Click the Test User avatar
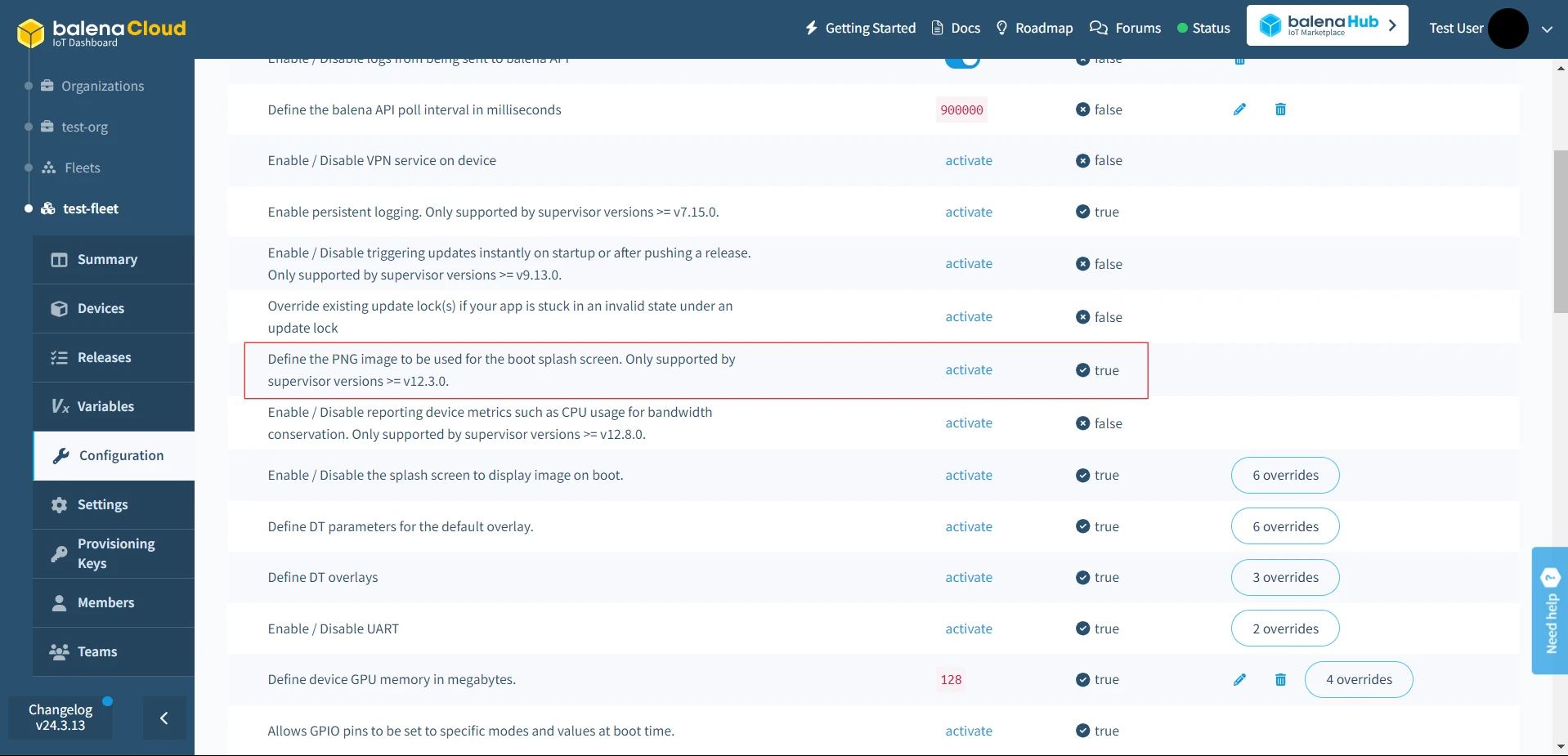Screen dimensions: 1568x756 point(1508,29)
